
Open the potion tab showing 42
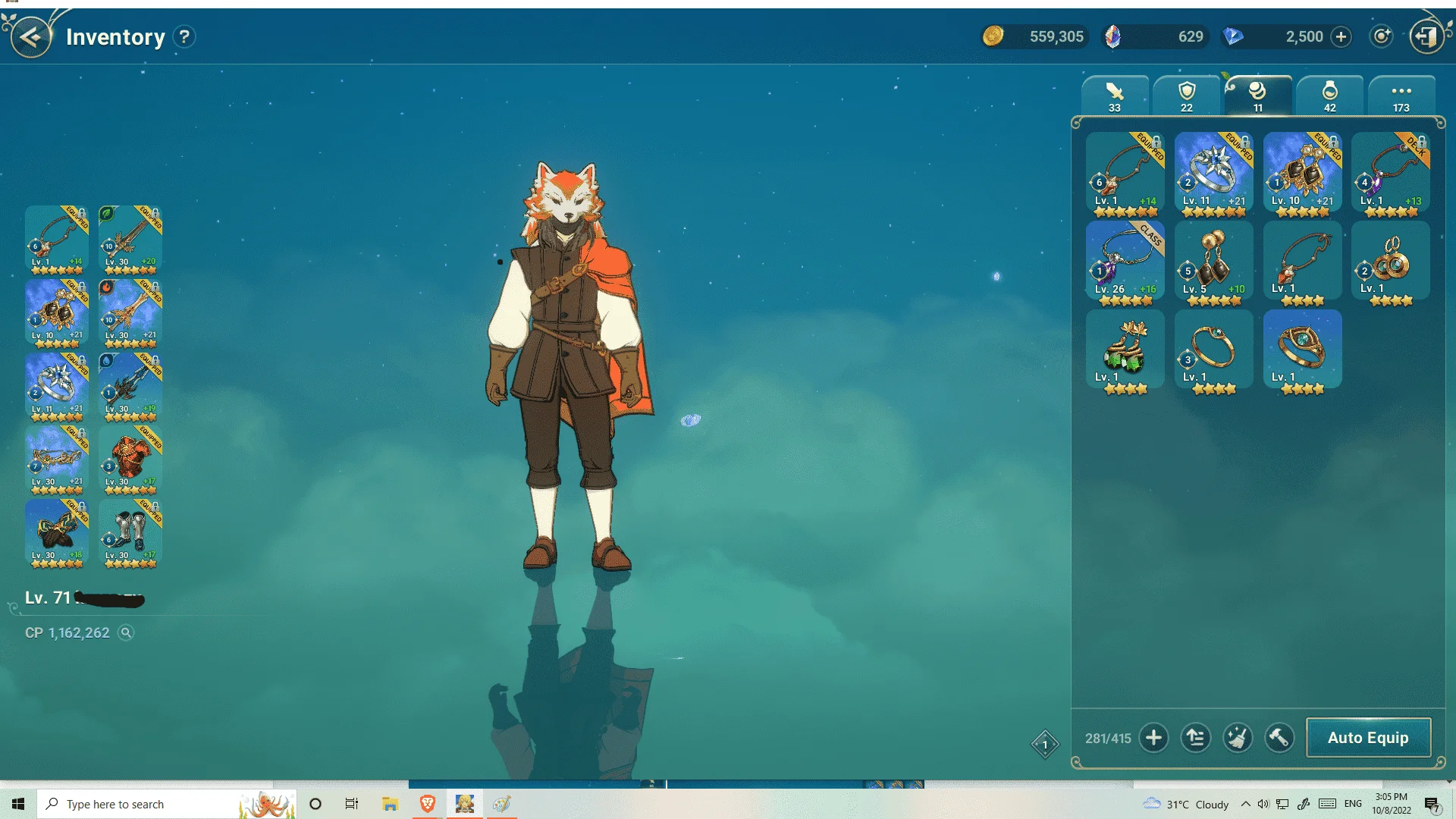[1329, 96]
